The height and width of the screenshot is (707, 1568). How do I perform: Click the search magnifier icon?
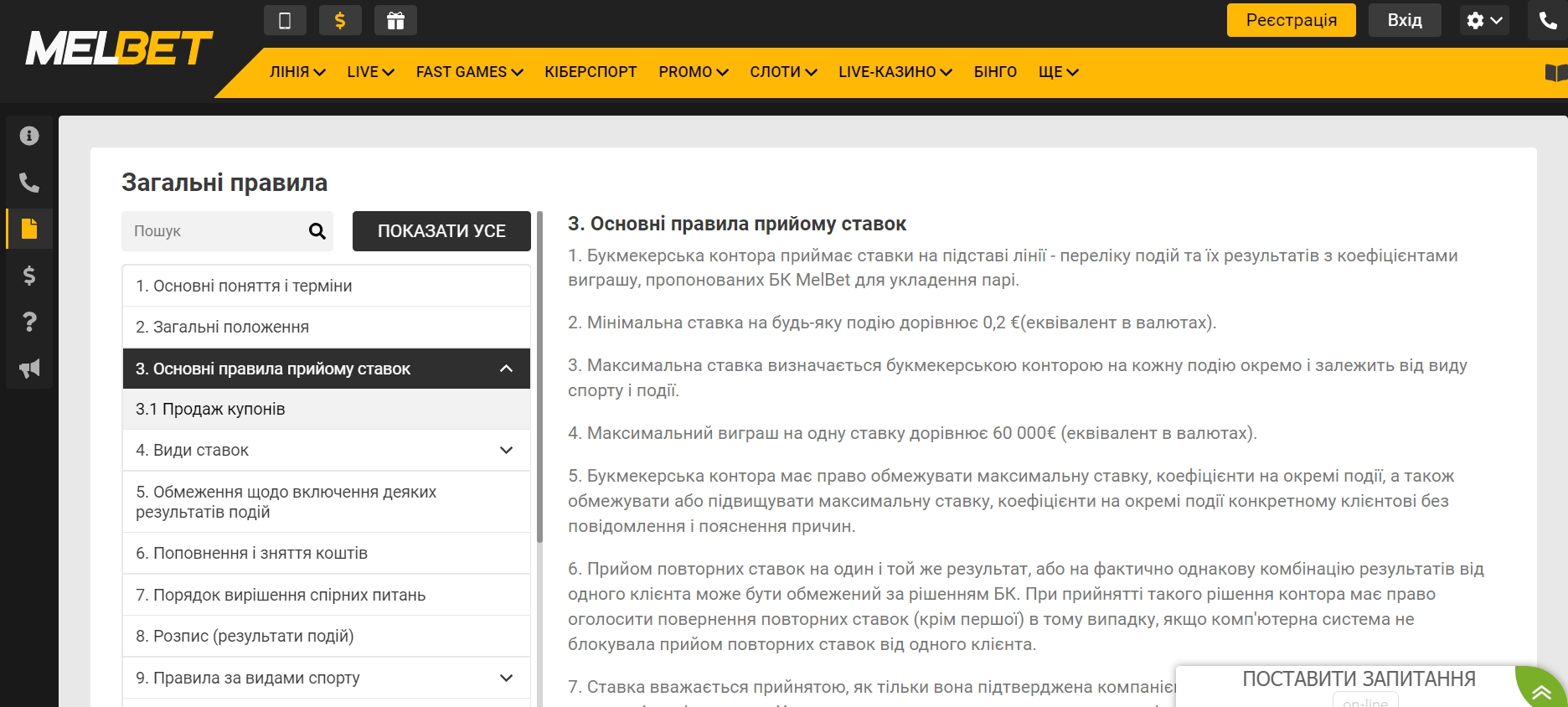click(x=317, y=231)
